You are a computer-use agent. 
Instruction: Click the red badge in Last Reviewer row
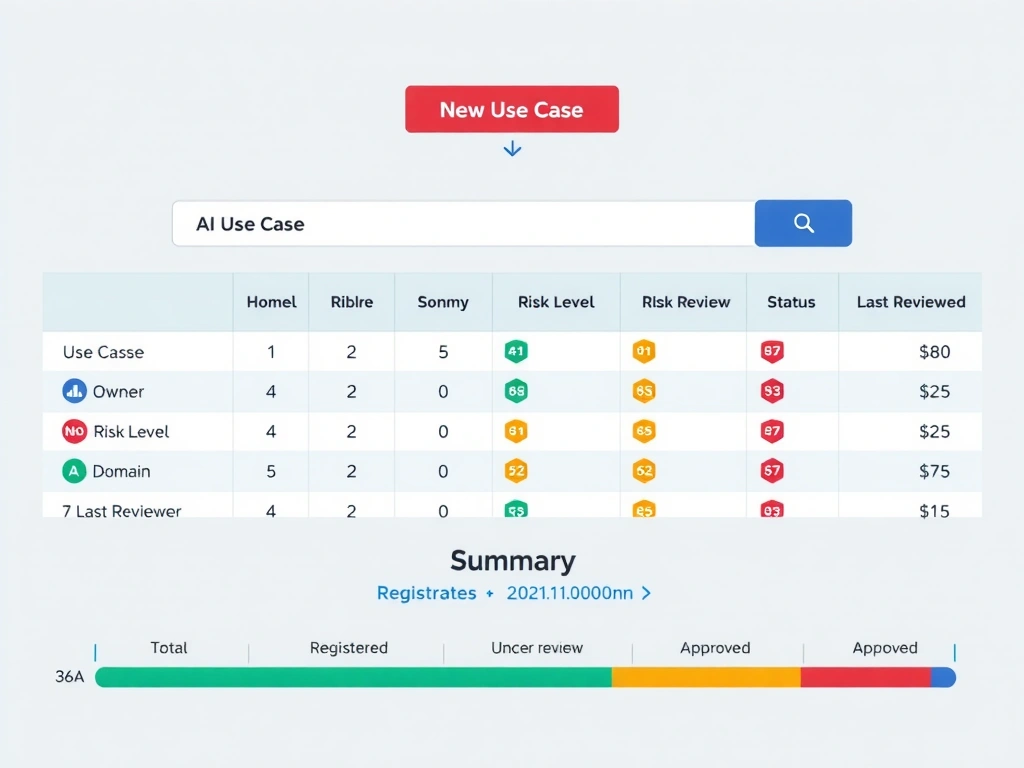(772, 509)
